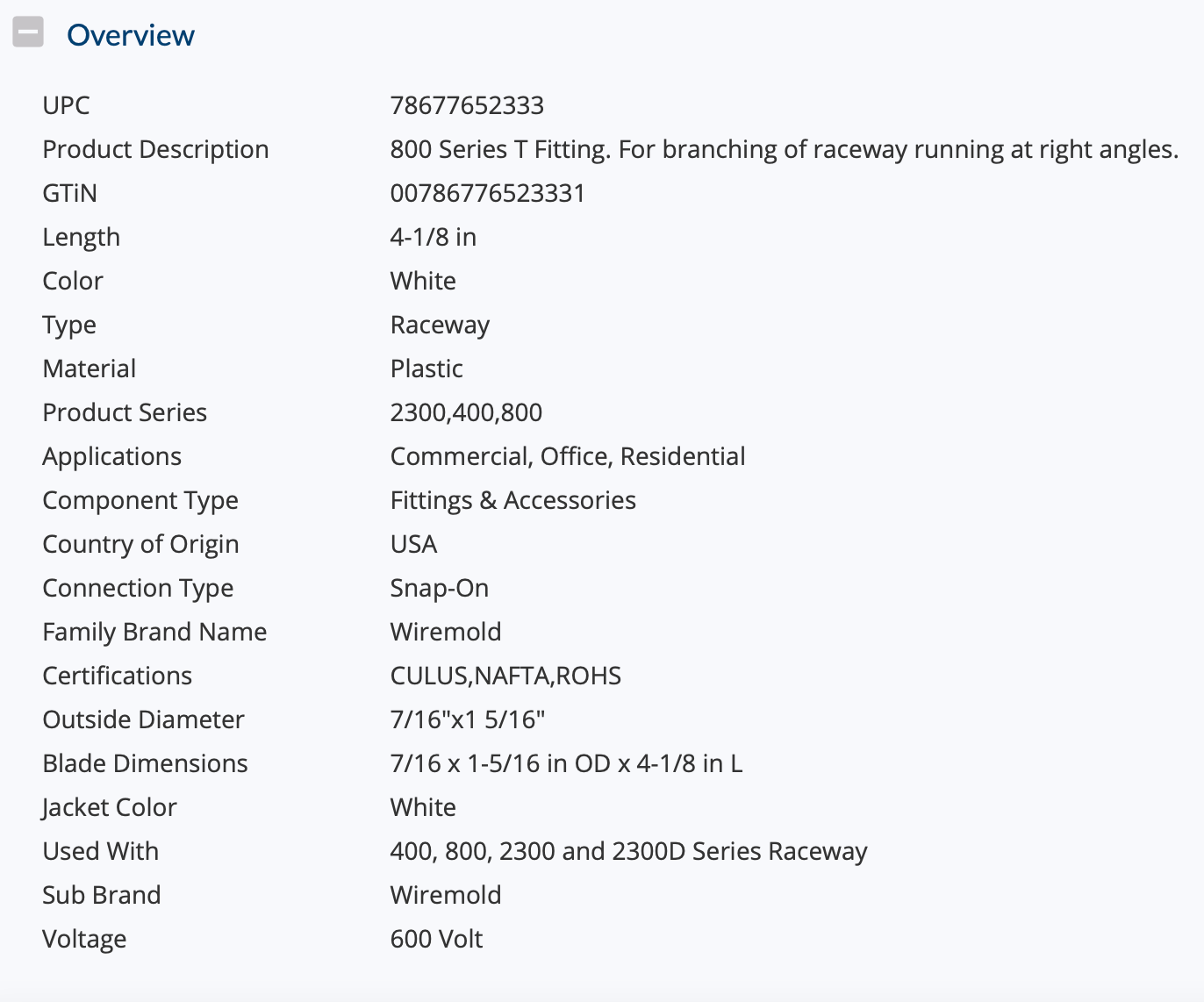Click the Color row label
Image resolution: width=1204 pixels, height=1002 pixels.
[x=73, y=281]
